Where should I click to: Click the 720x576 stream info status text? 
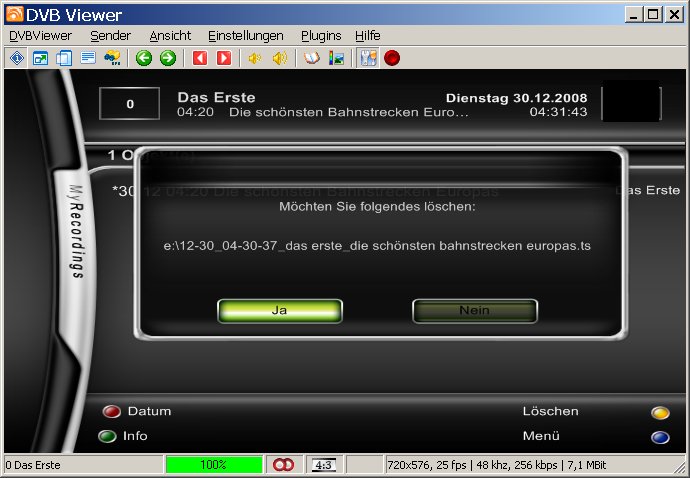click(496, 465)
